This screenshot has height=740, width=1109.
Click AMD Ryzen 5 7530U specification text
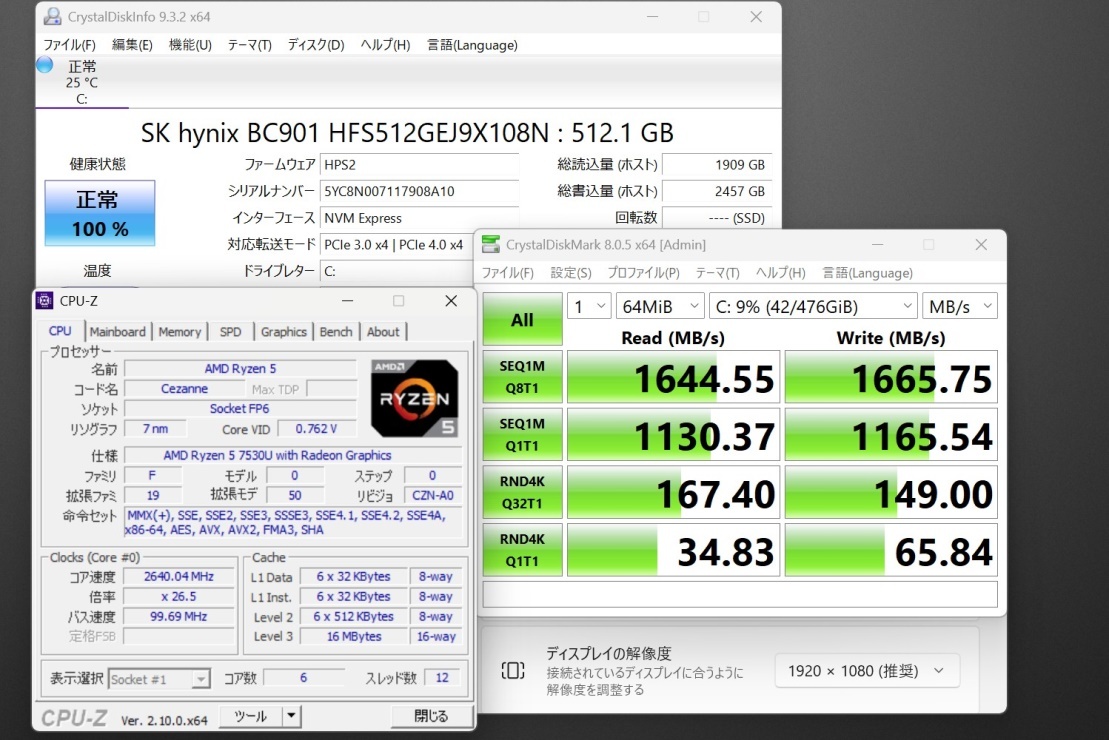277,455
